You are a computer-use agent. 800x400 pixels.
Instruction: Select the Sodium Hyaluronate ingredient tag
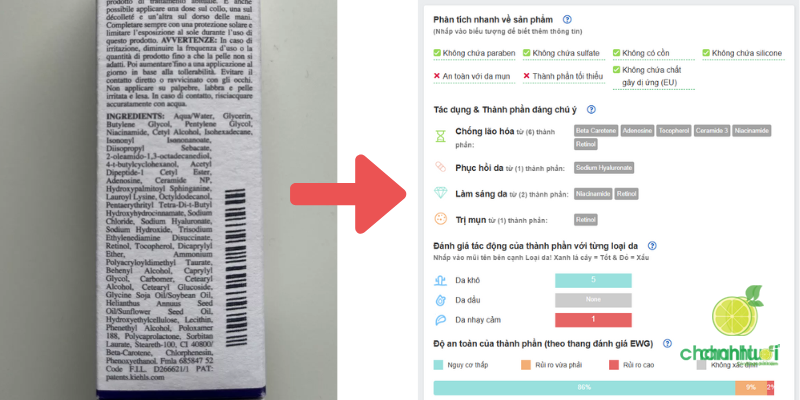604,167
